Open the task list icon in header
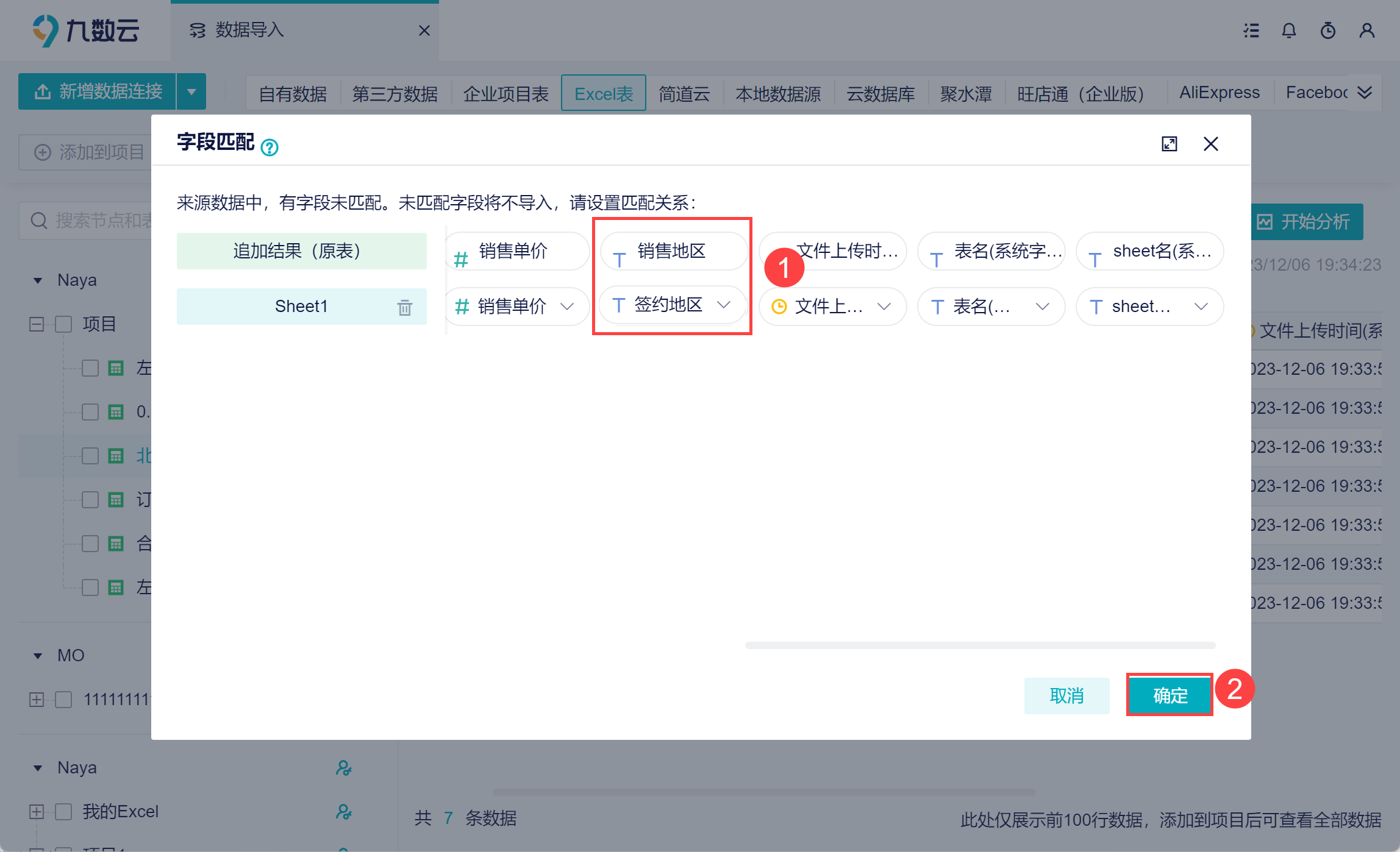Viewport: 1400px width, 852px height. click(1251, 30)
